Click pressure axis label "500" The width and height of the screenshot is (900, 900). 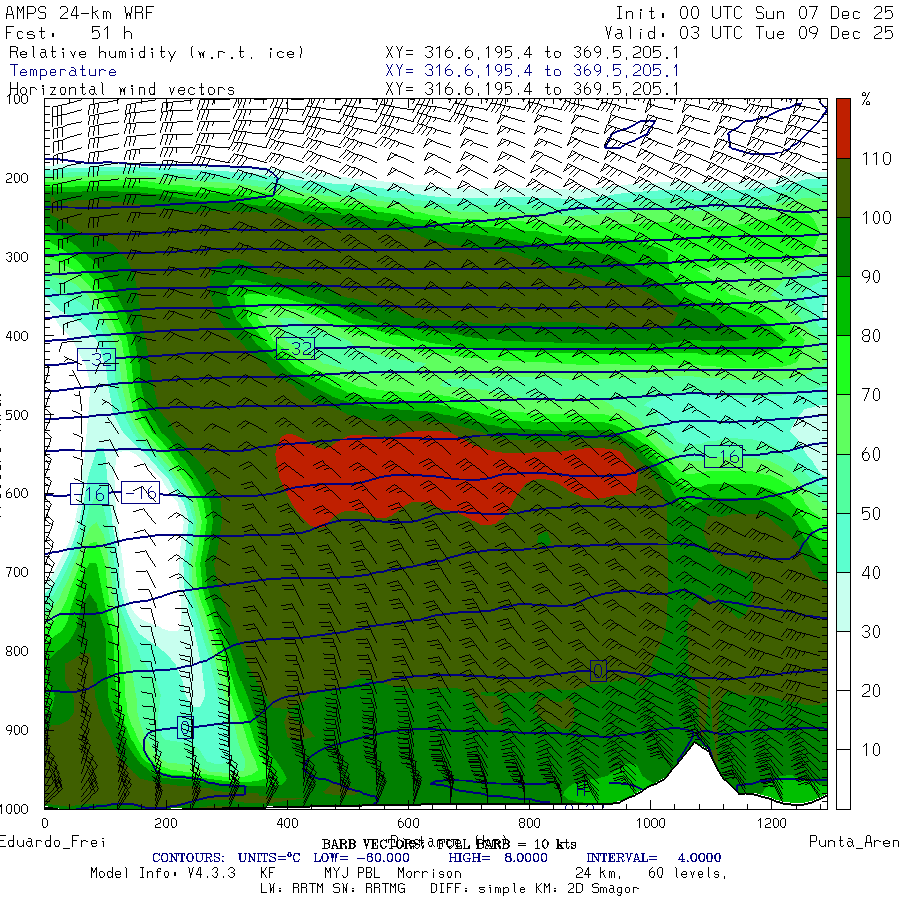[17, 415]
